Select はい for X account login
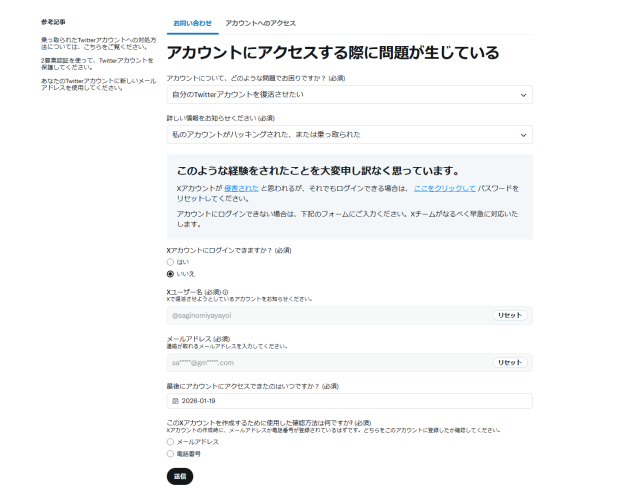 point(170,261)
